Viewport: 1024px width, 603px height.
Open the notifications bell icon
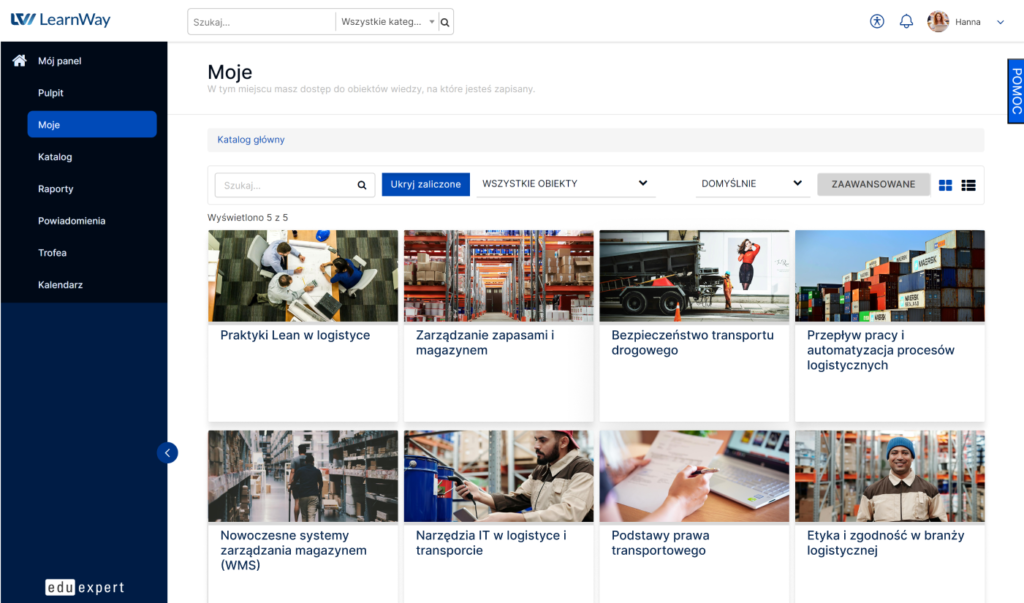coord(906,21)
